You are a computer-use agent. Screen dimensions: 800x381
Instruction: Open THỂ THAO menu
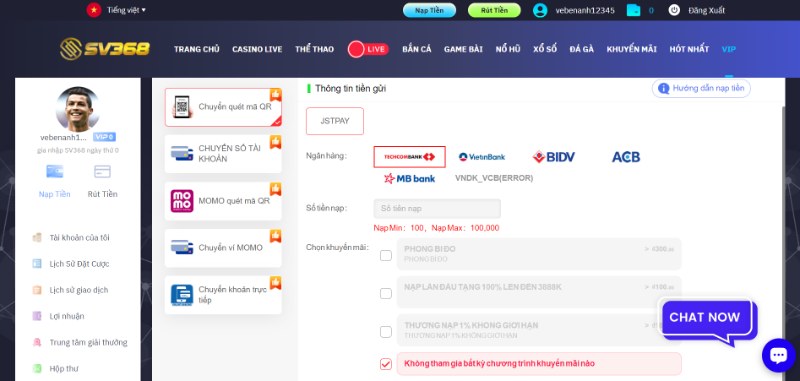[314, 49]
